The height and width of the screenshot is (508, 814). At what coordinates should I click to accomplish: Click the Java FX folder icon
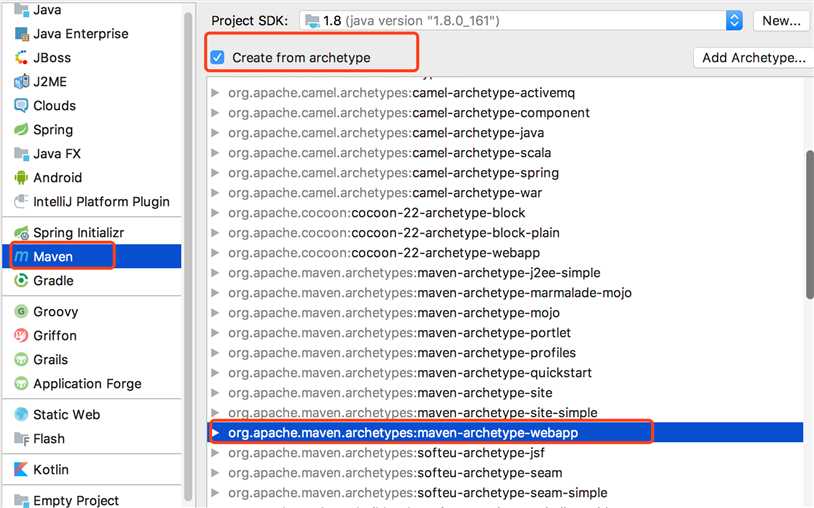(x=21, y=154)
